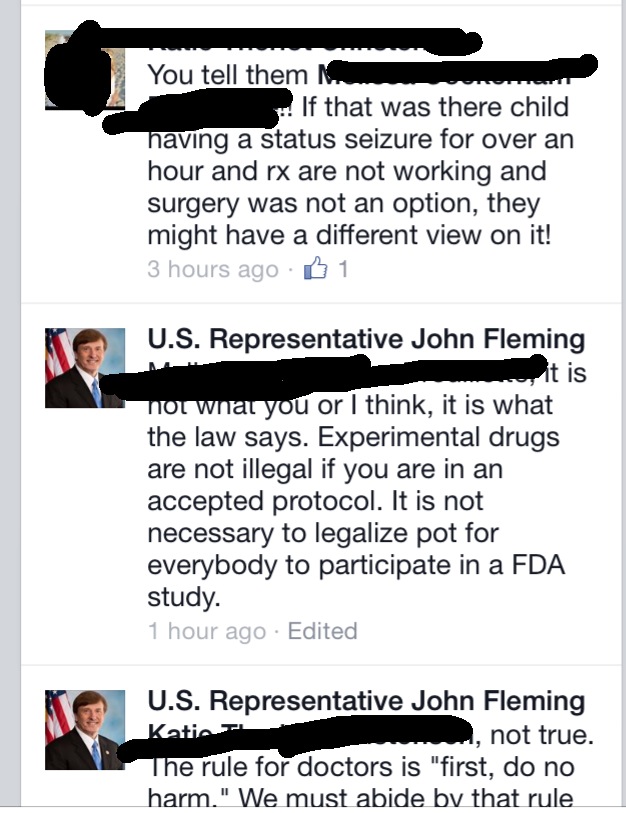The width and height of the screenshot is (626, 813).
Task: Select the John Fleming name on the bottom comment
Action: click(366, 701)
